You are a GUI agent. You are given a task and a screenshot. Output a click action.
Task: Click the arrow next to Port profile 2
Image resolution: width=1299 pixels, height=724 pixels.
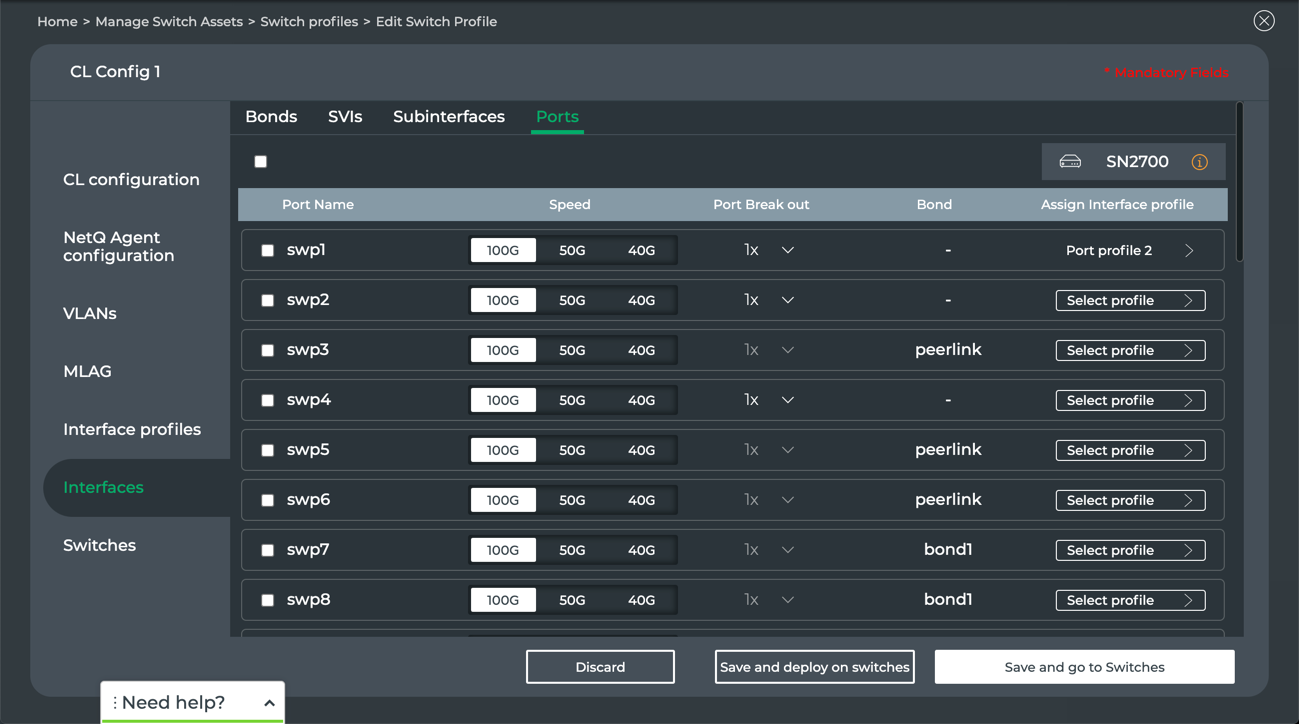[x=1189, y=251]
